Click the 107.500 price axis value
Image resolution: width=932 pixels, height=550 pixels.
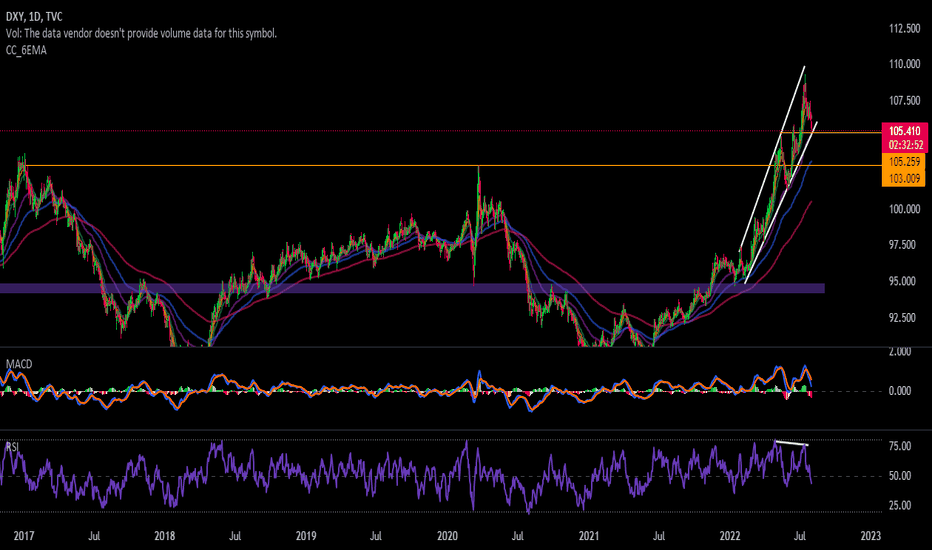[904, 100]
